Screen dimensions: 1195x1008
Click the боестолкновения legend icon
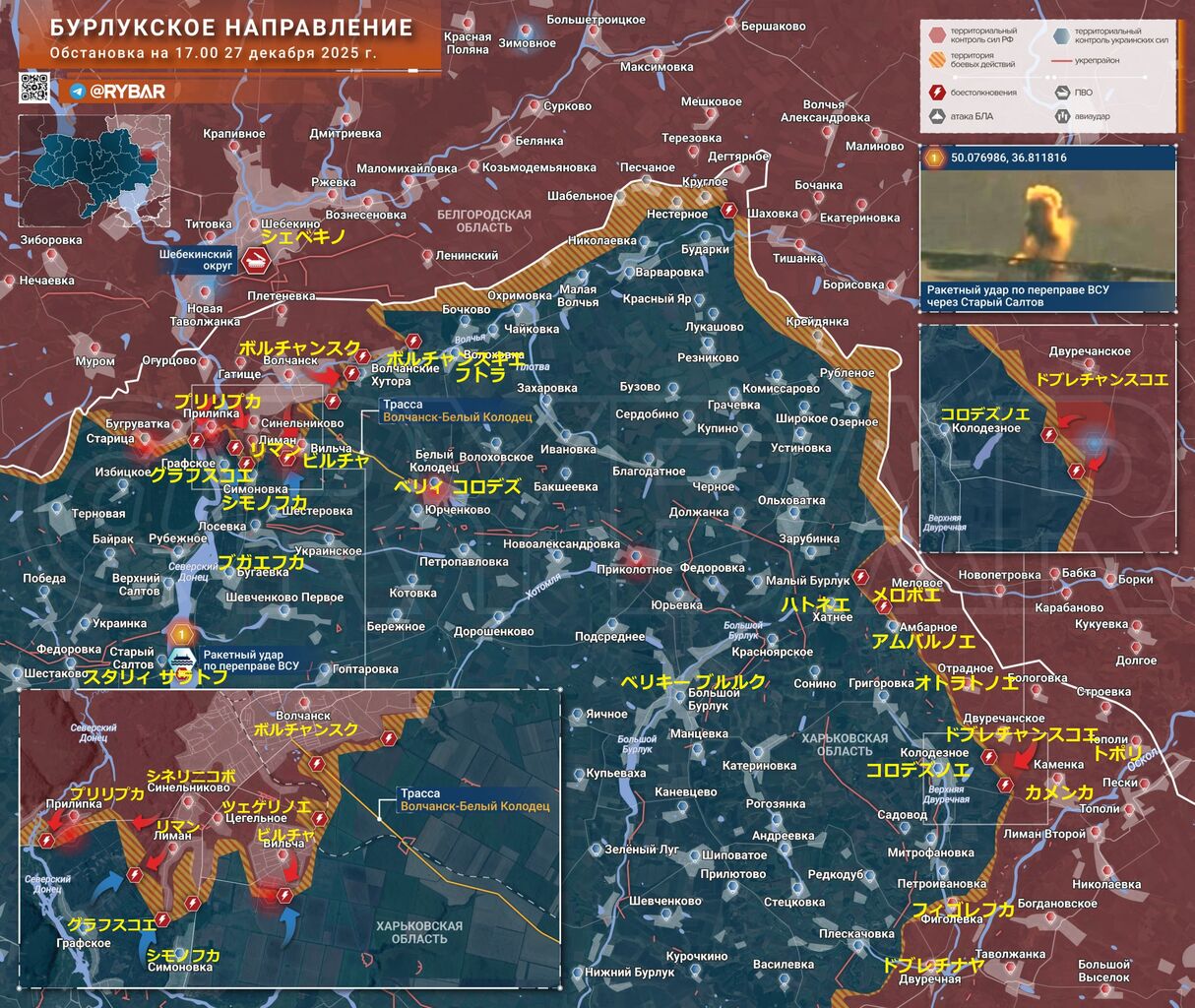tap(938, 93)
